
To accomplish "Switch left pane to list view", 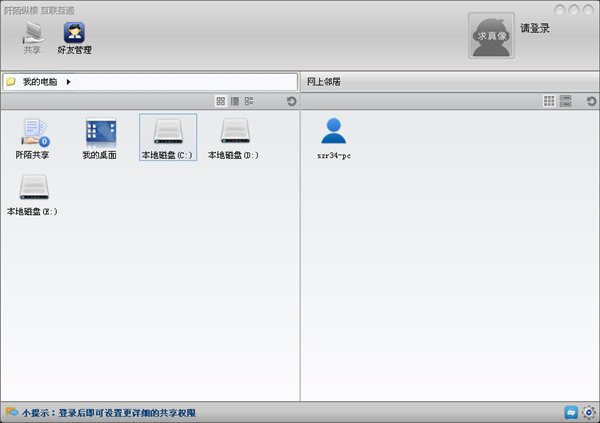I will [235, 101].
